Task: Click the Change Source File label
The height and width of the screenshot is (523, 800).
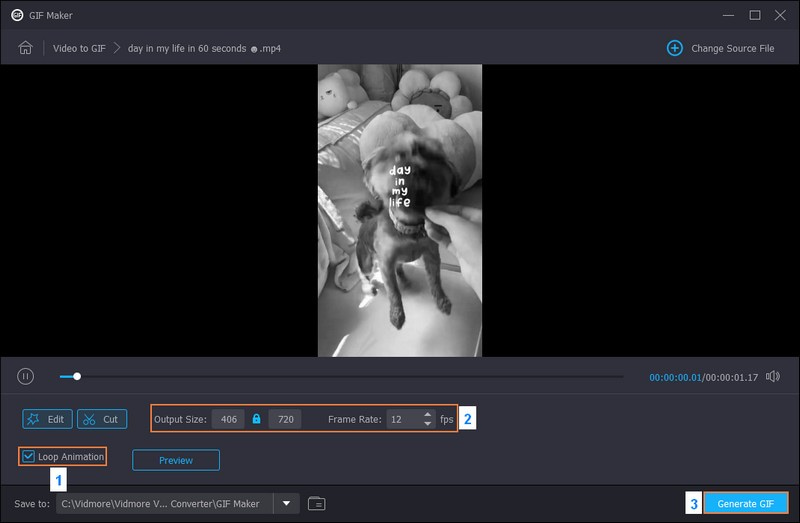Action: [733, 48]
